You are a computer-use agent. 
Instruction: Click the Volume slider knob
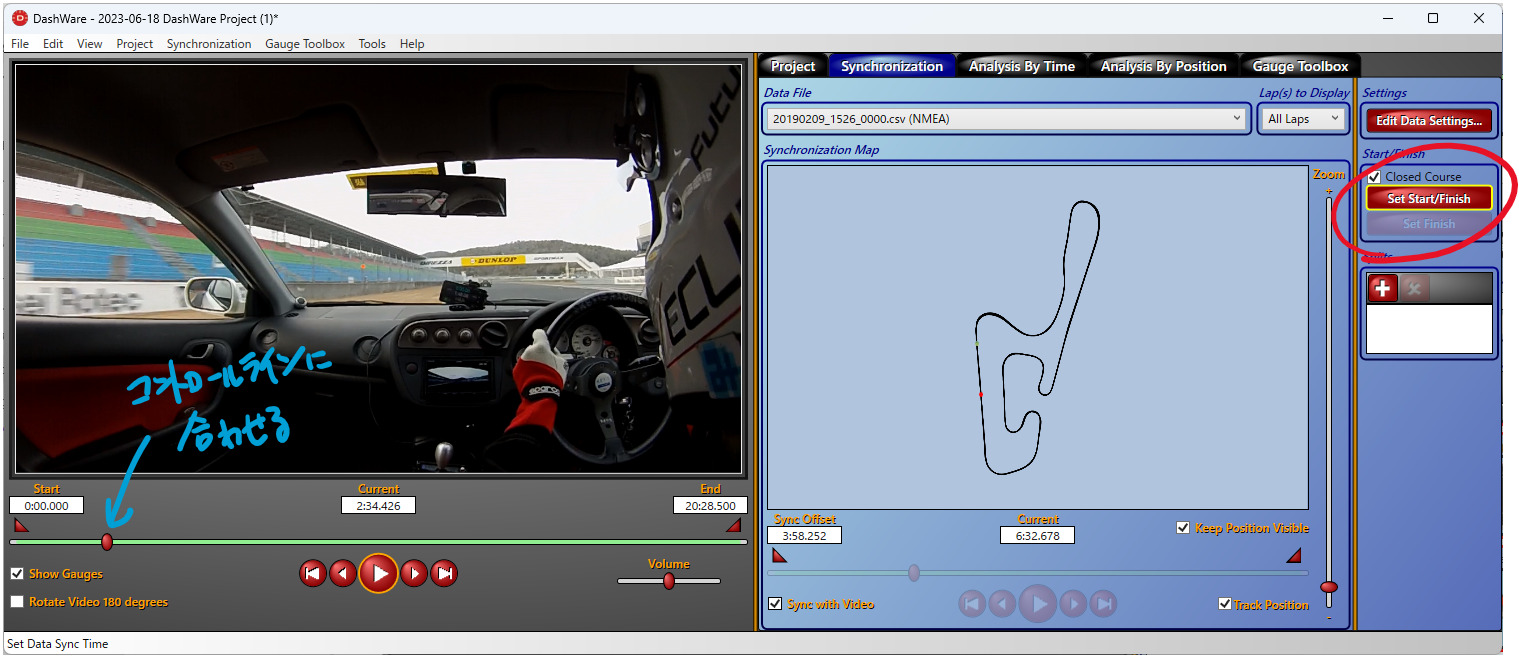tap(669, 581)
